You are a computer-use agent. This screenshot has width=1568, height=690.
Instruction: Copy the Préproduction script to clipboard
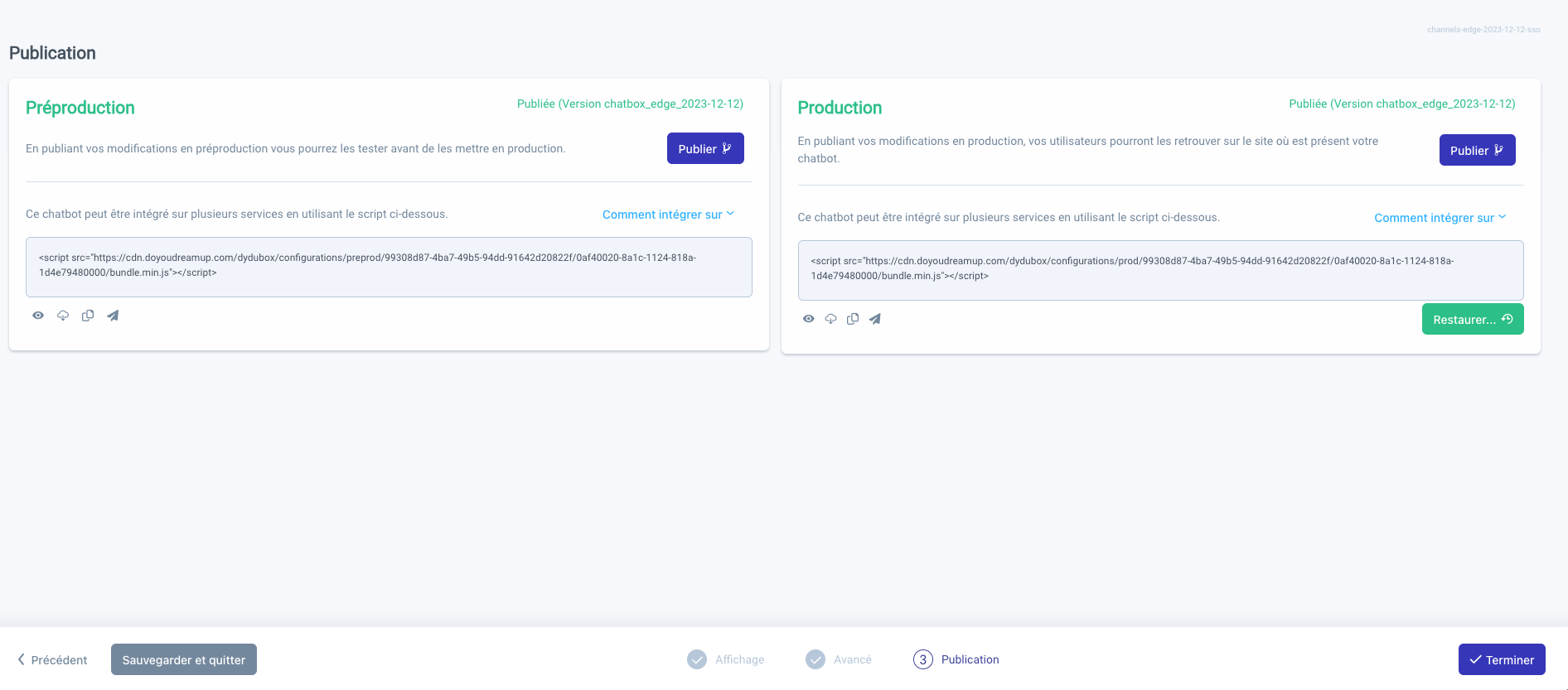coord(88,316)
